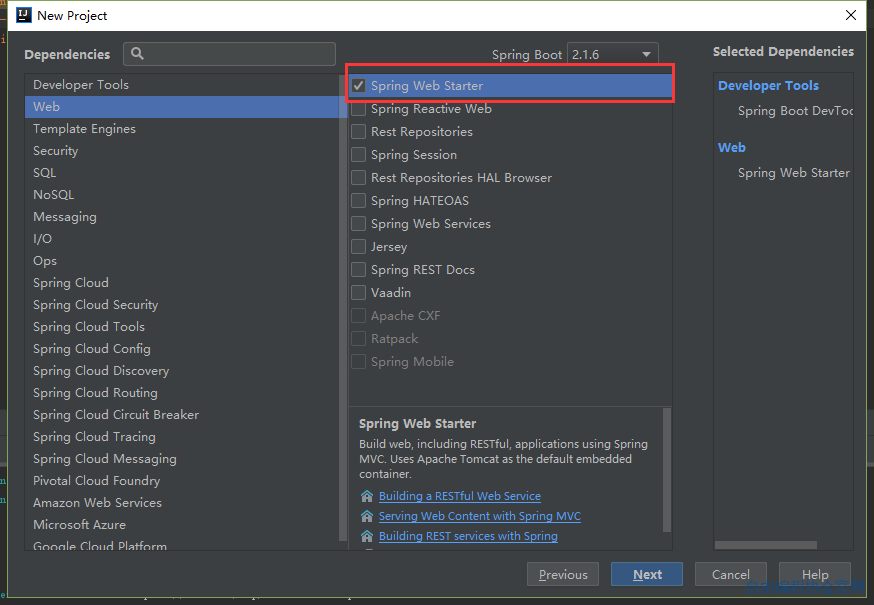874x605 pixels.
Task: Open Building a RESTful Web Service link
Action: [460, 496]
